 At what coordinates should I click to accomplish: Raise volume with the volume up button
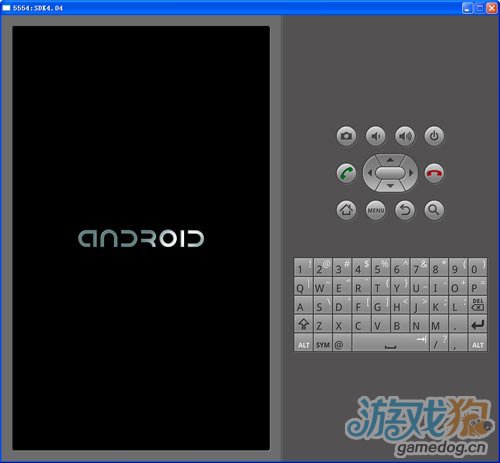(x=405, y=136)
